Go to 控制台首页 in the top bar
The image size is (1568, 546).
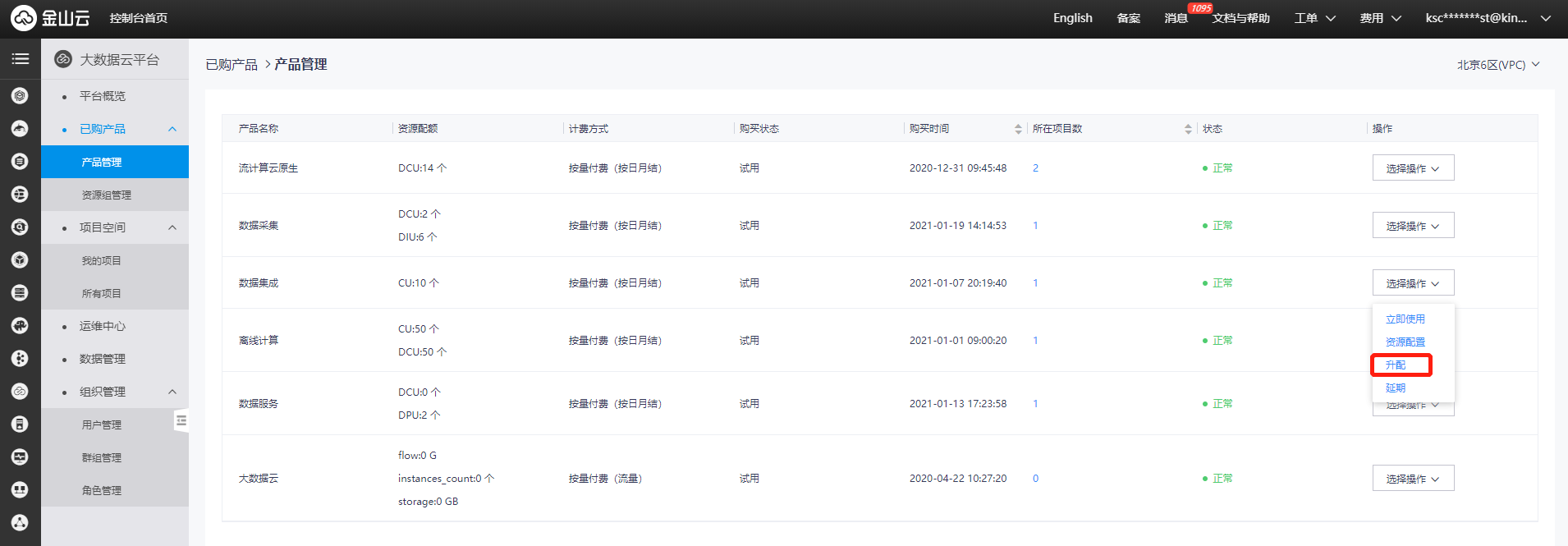click(x=139, y=18)
